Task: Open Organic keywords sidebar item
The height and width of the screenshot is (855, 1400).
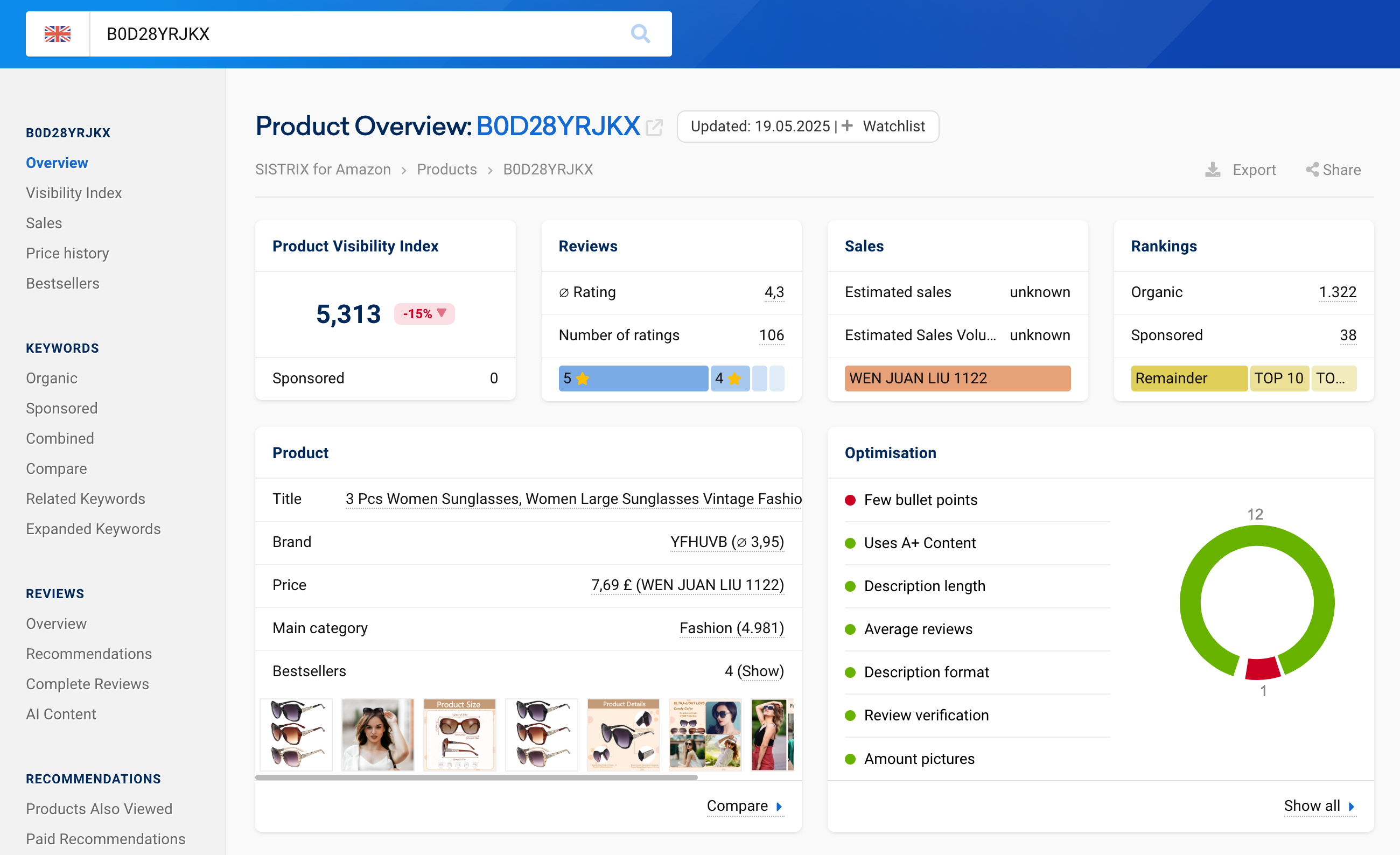Action: pyautogui.click(x=52, y=379)
